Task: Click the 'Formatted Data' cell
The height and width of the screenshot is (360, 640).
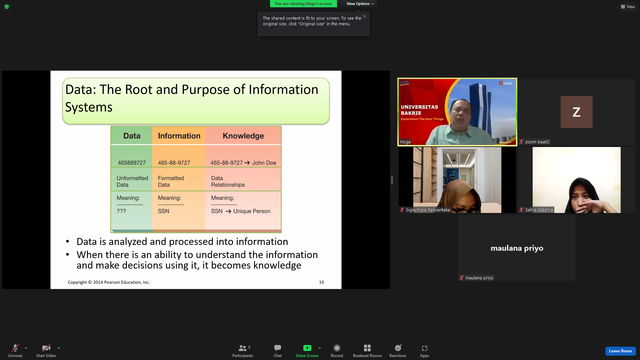Action: (x=171, y=181)
